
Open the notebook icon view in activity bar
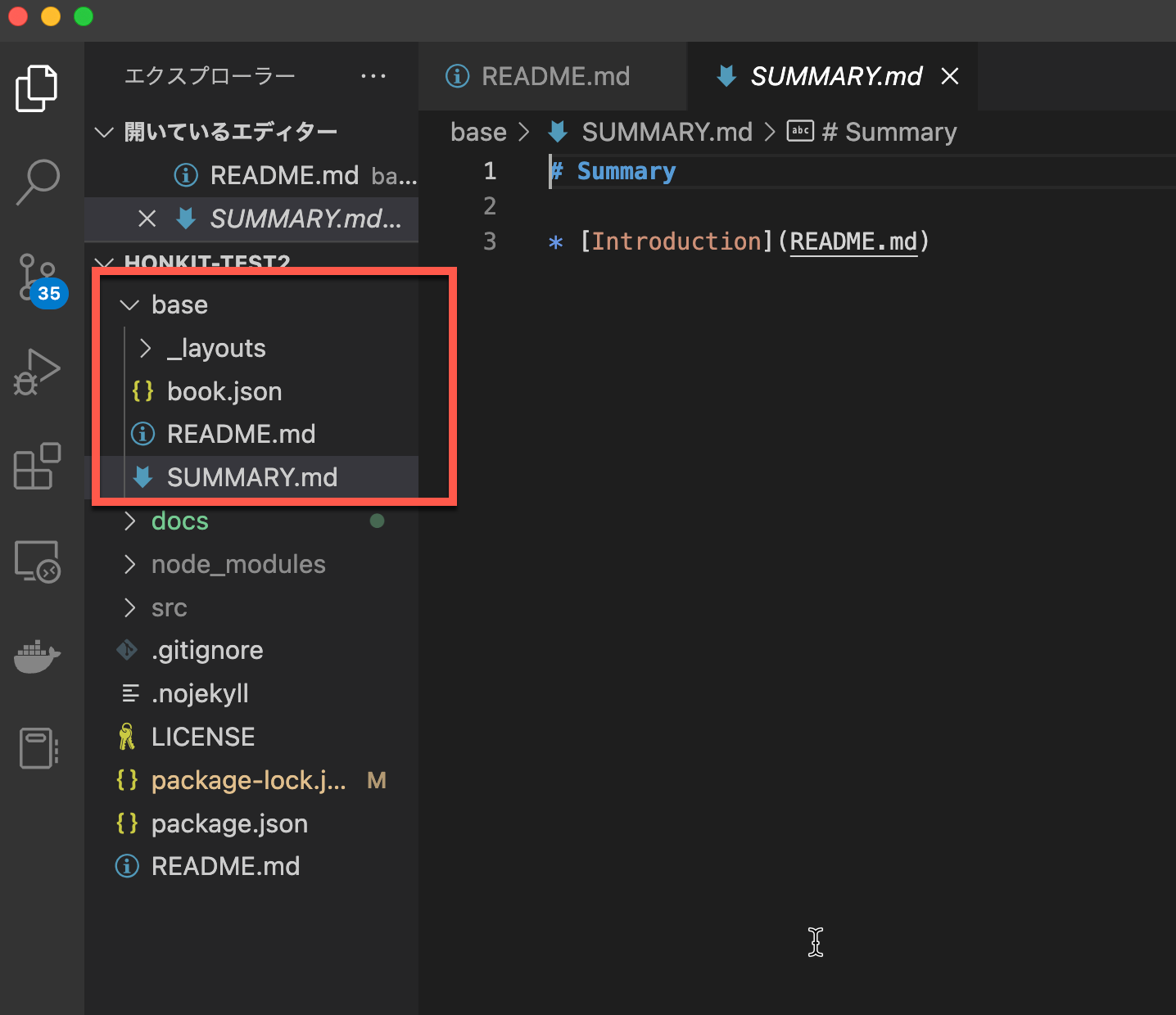[x=37, y=748]
